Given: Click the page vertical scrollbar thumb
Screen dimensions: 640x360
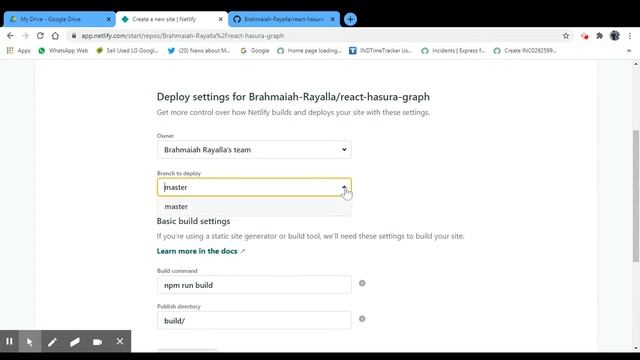Looking at the screenshot, I should [x=636, y=196].
